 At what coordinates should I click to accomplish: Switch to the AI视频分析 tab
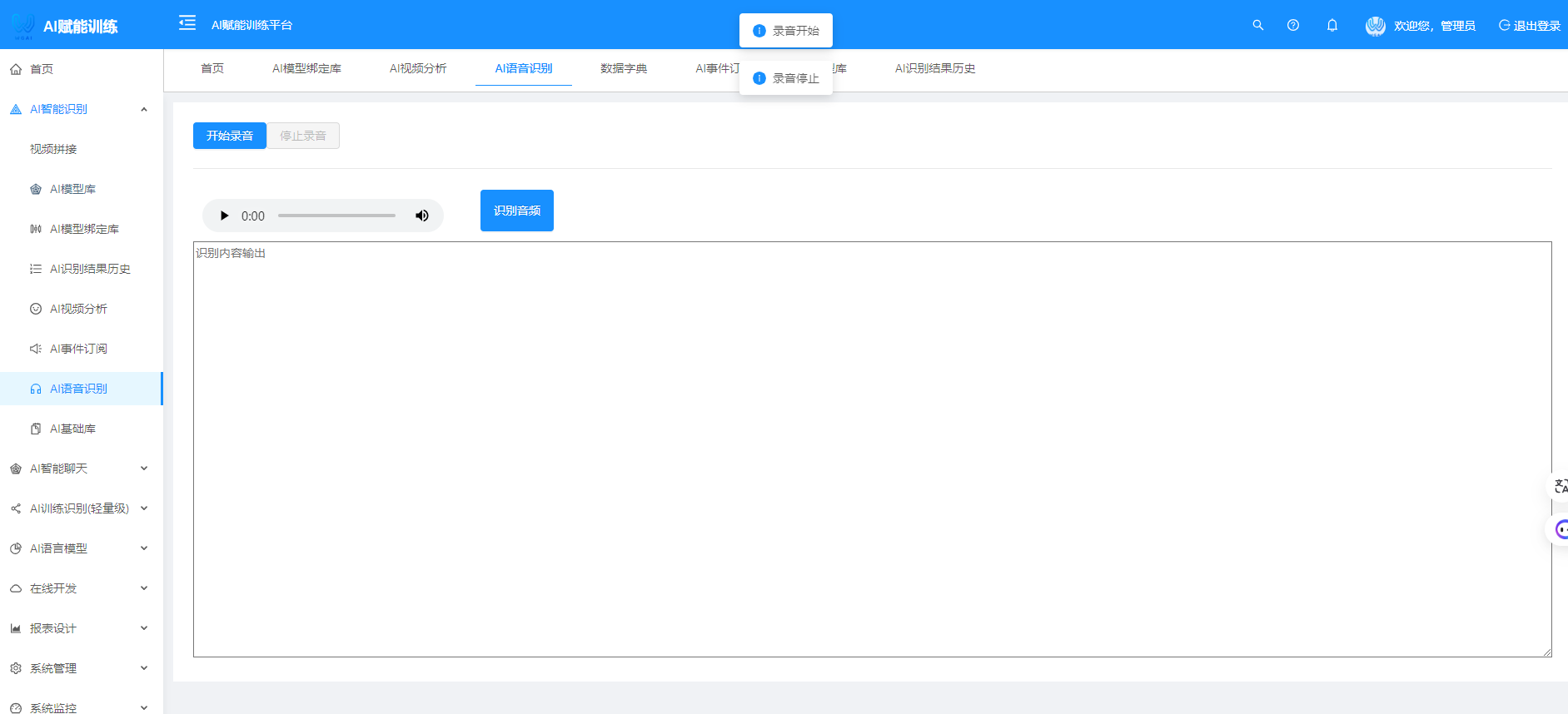point(418,68)
